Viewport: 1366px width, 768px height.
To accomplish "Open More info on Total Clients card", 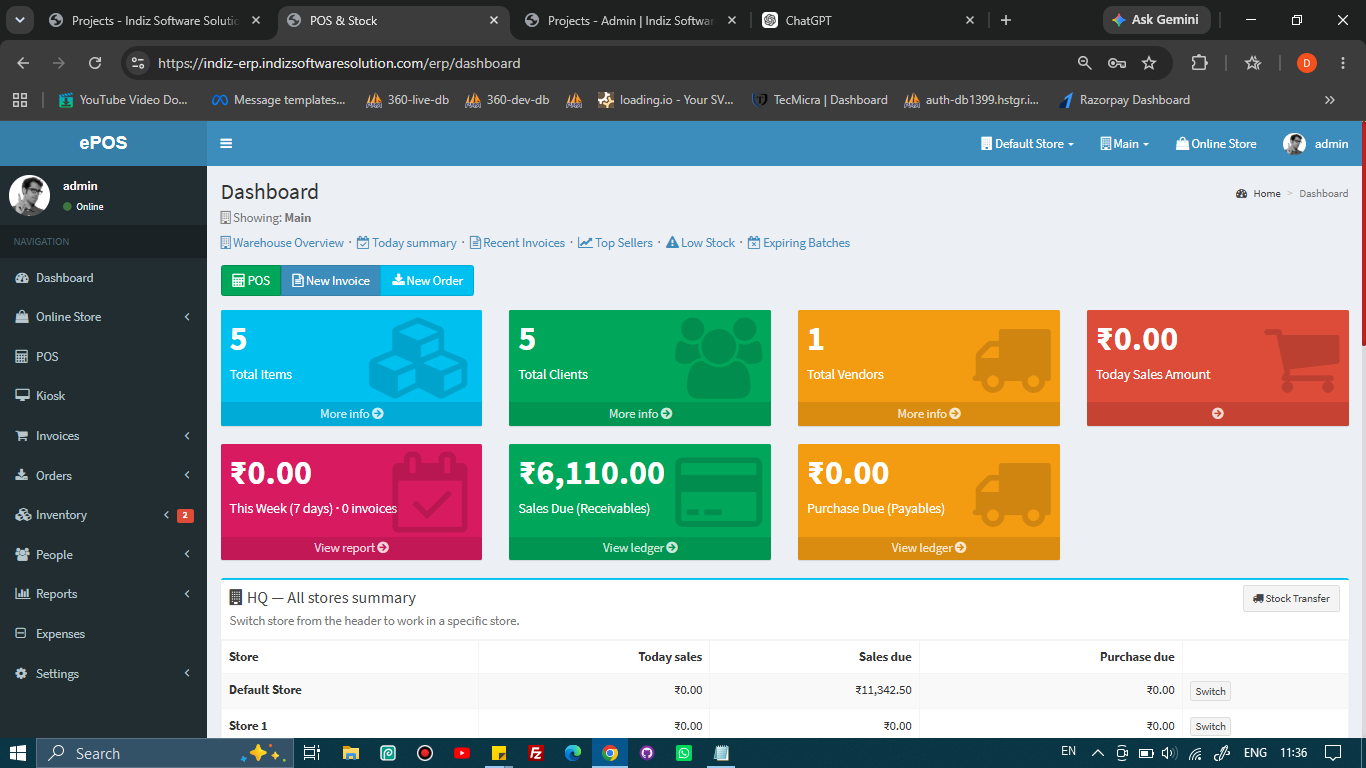I will (640, 414).
